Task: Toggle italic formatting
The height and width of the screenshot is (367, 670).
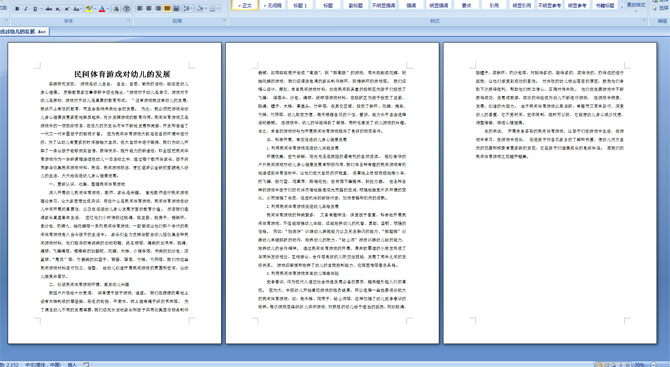Action: point(26,9)
